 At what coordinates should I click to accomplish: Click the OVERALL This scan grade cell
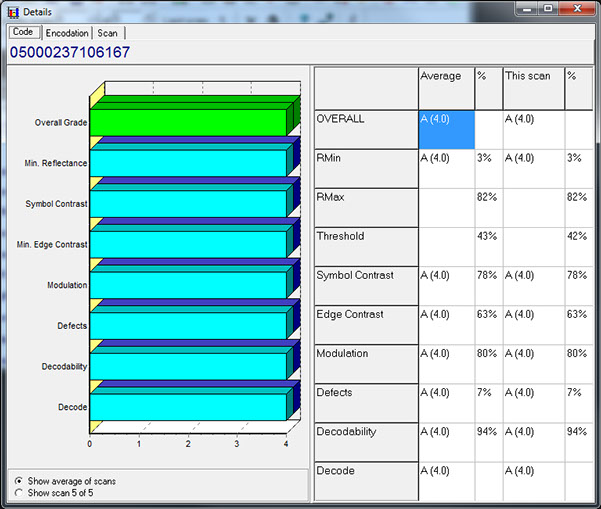coord(534,130)
